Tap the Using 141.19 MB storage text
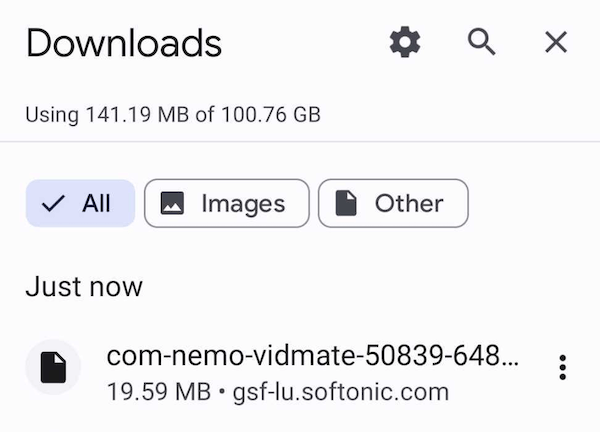This screenshot has height=432, width=600. pos(108,114)
